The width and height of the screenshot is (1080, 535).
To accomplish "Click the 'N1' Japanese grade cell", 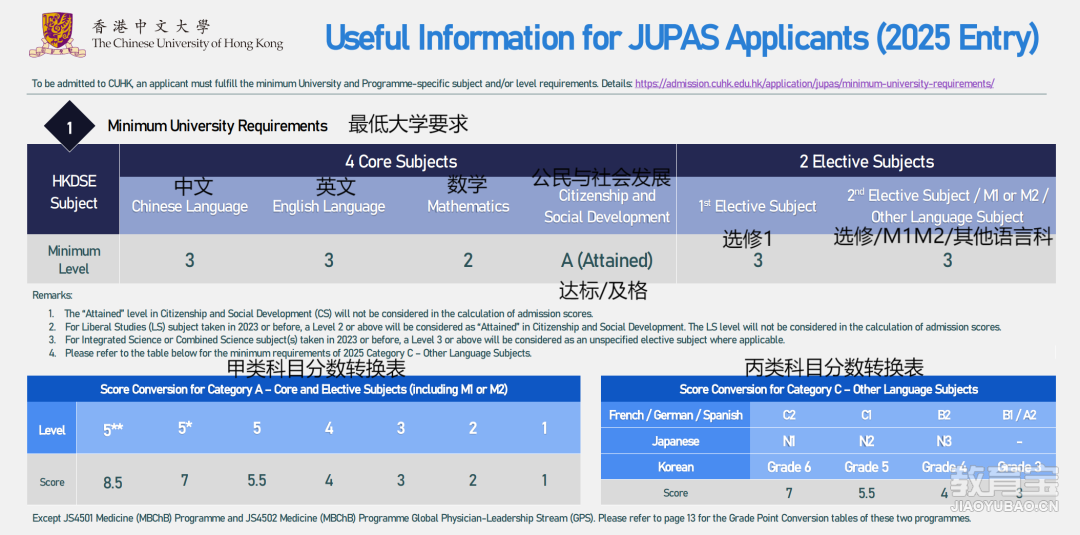I will [x=789, y=441].
